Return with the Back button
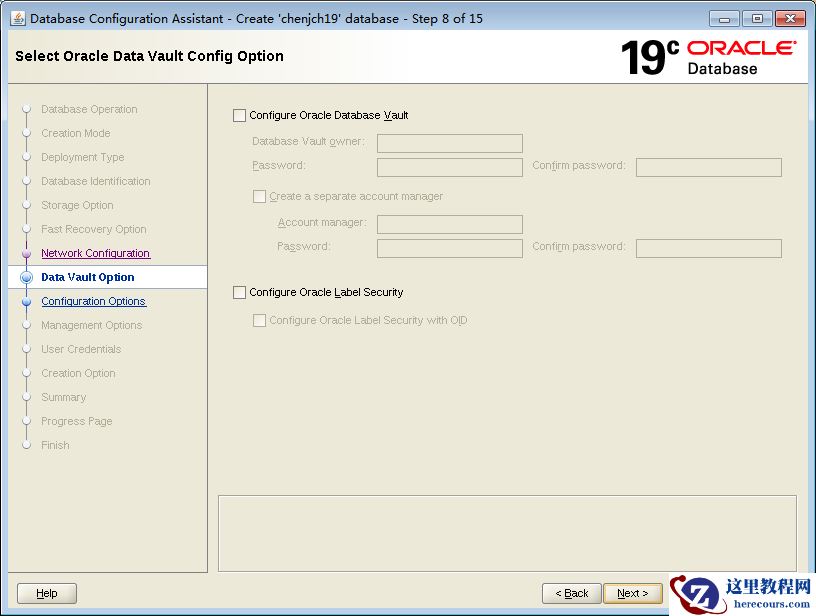This screenshot has width=816, height=616. [x=571, y=593]
